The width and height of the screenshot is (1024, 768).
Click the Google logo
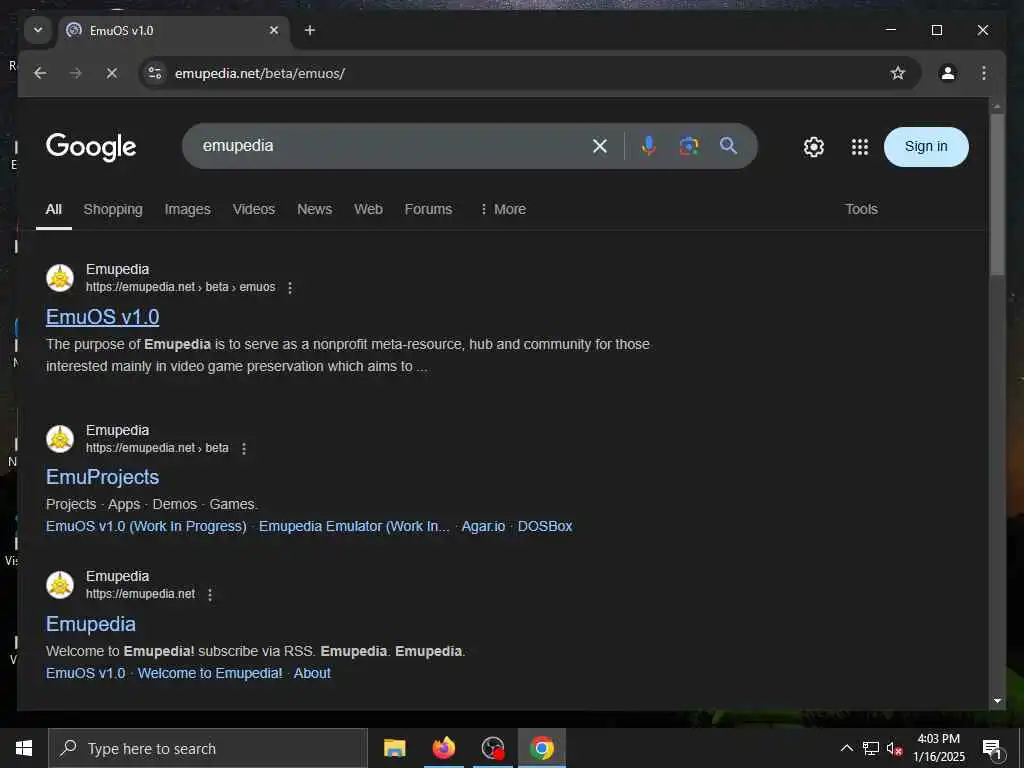click(91, 146)
